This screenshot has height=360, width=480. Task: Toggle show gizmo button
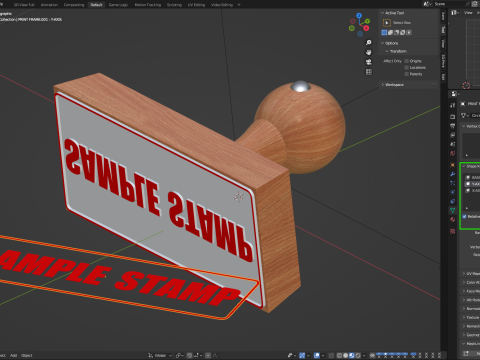point(302,355)
